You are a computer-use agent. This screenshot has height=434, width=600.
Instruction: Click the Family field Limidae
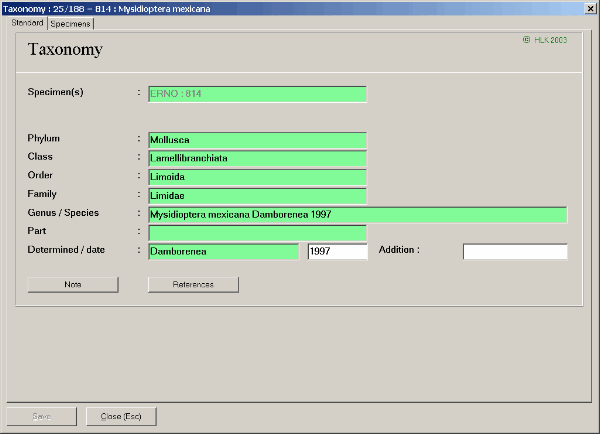click(257, 196)
